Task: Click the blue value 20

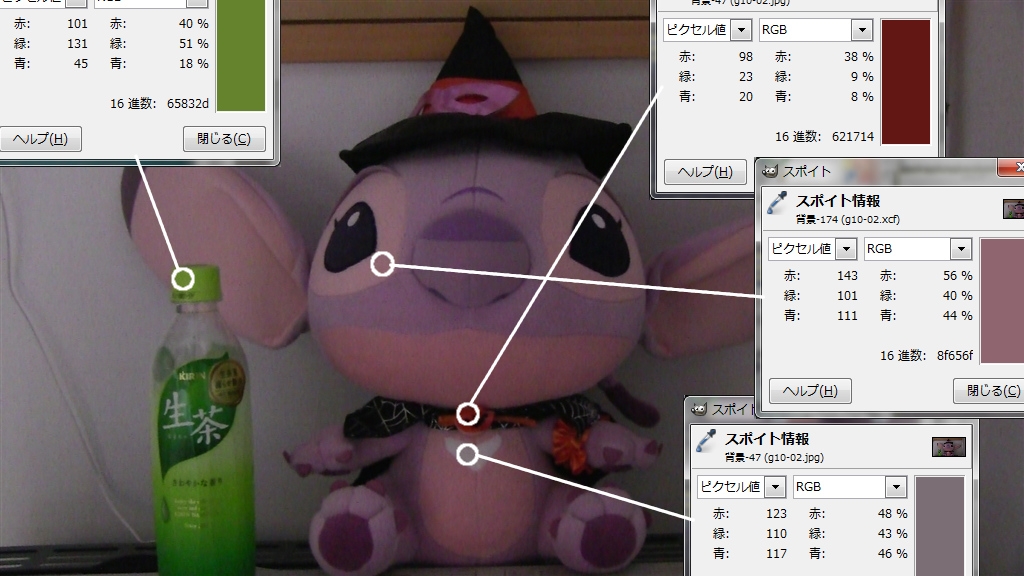Action: click(x=746, y=97)
